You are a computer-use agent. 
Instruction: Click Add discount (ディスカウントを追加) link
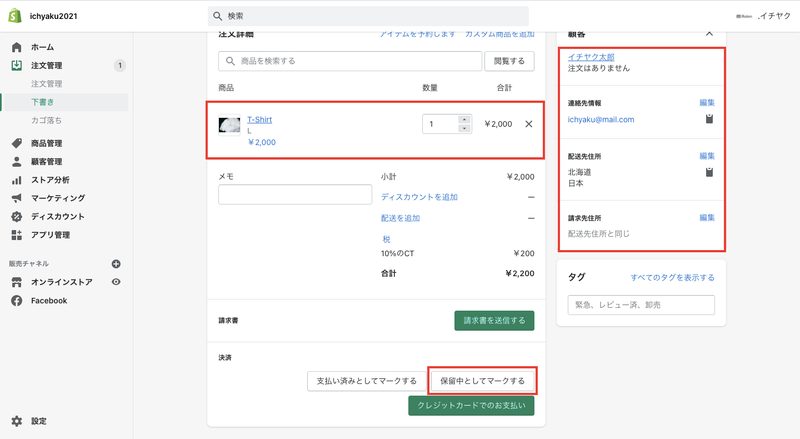click(419, 197)
